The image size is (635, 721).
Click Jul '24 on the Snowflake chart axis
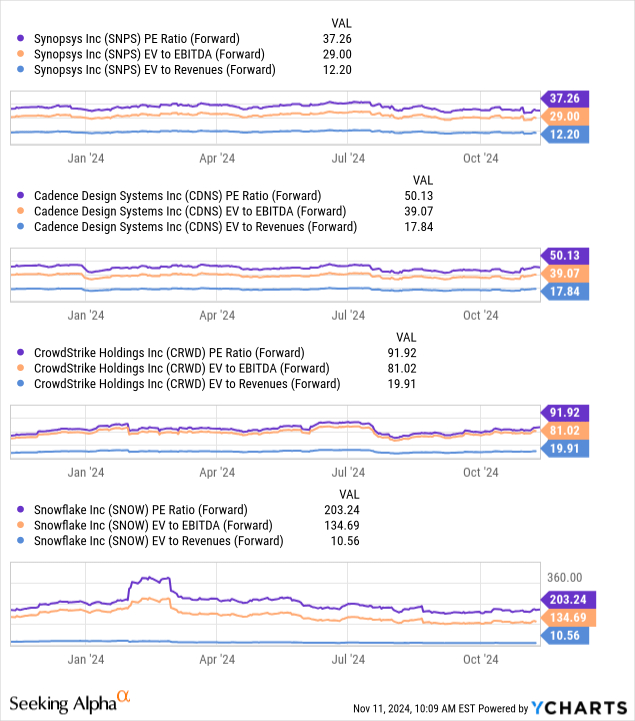[348, 660]
